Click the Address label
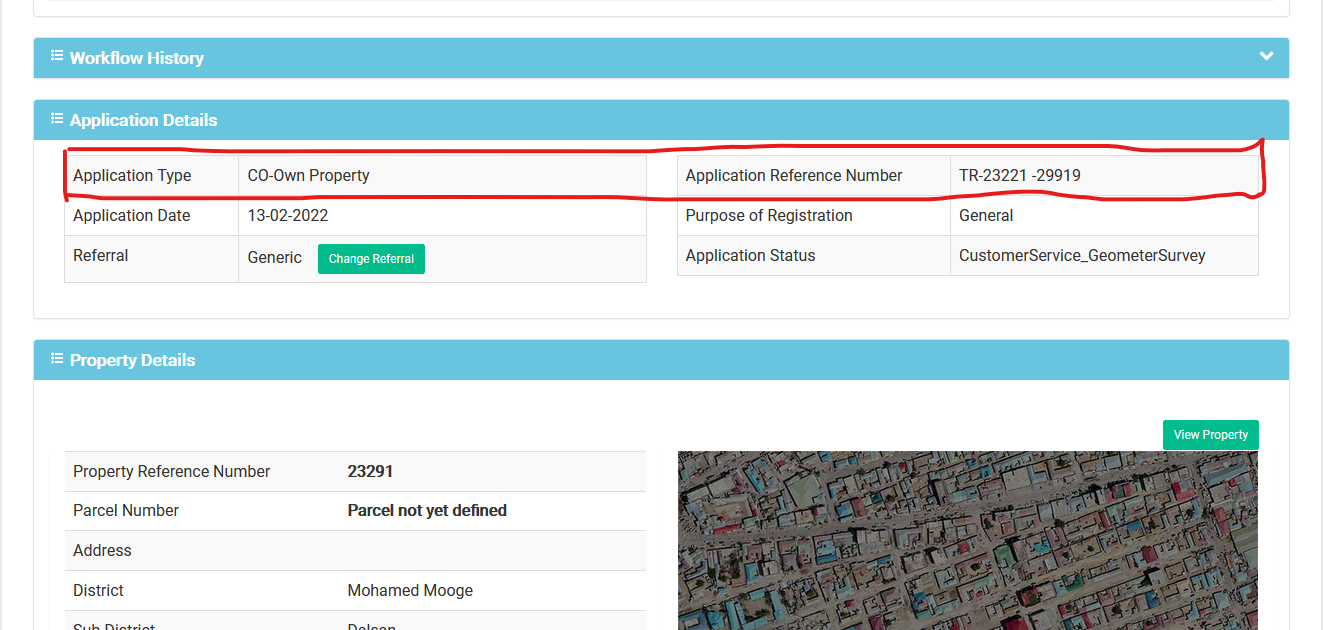1323x630 pixels. (102, 551)
